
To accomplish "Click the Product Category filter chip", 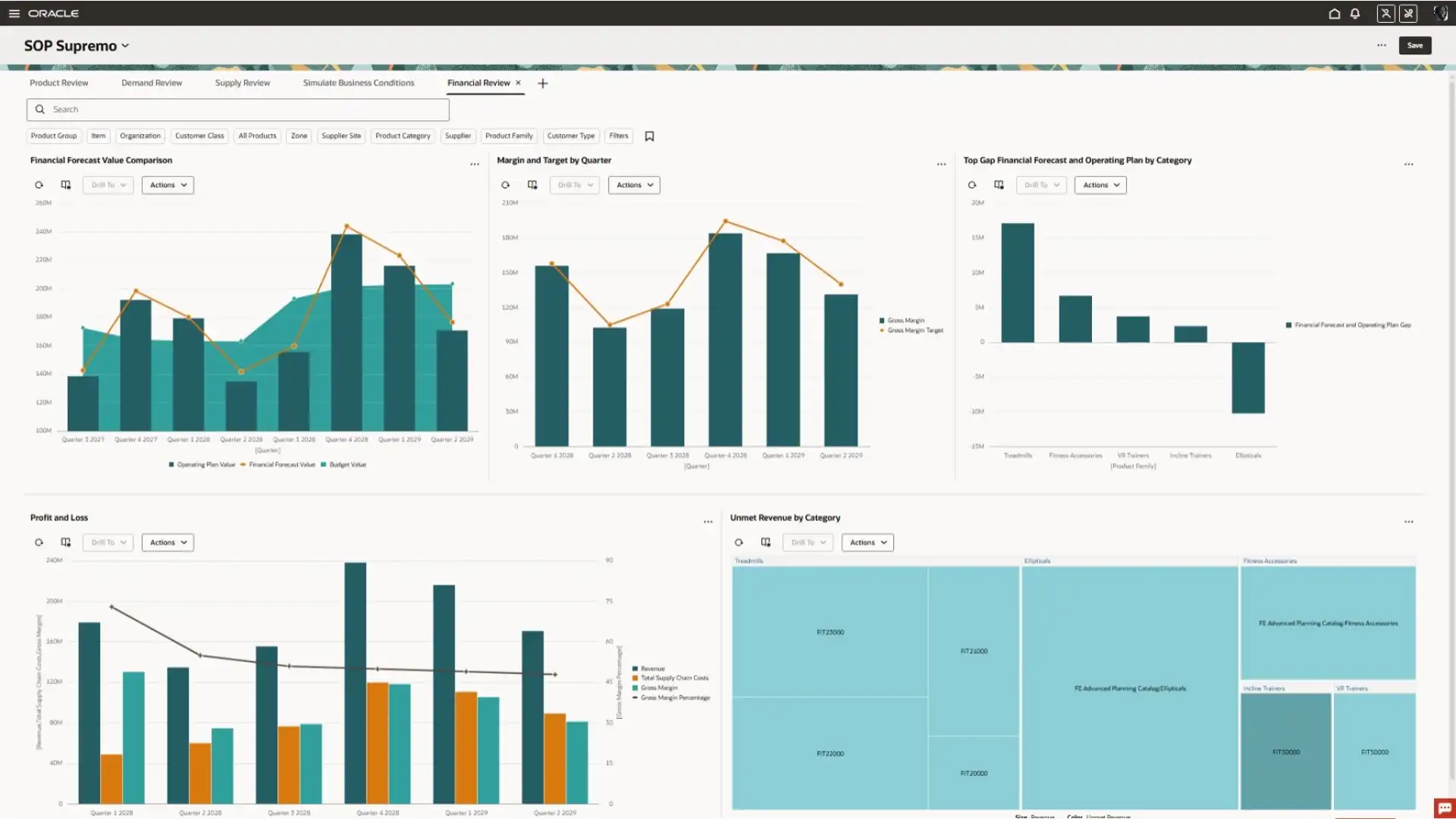I will coord(403,136).
